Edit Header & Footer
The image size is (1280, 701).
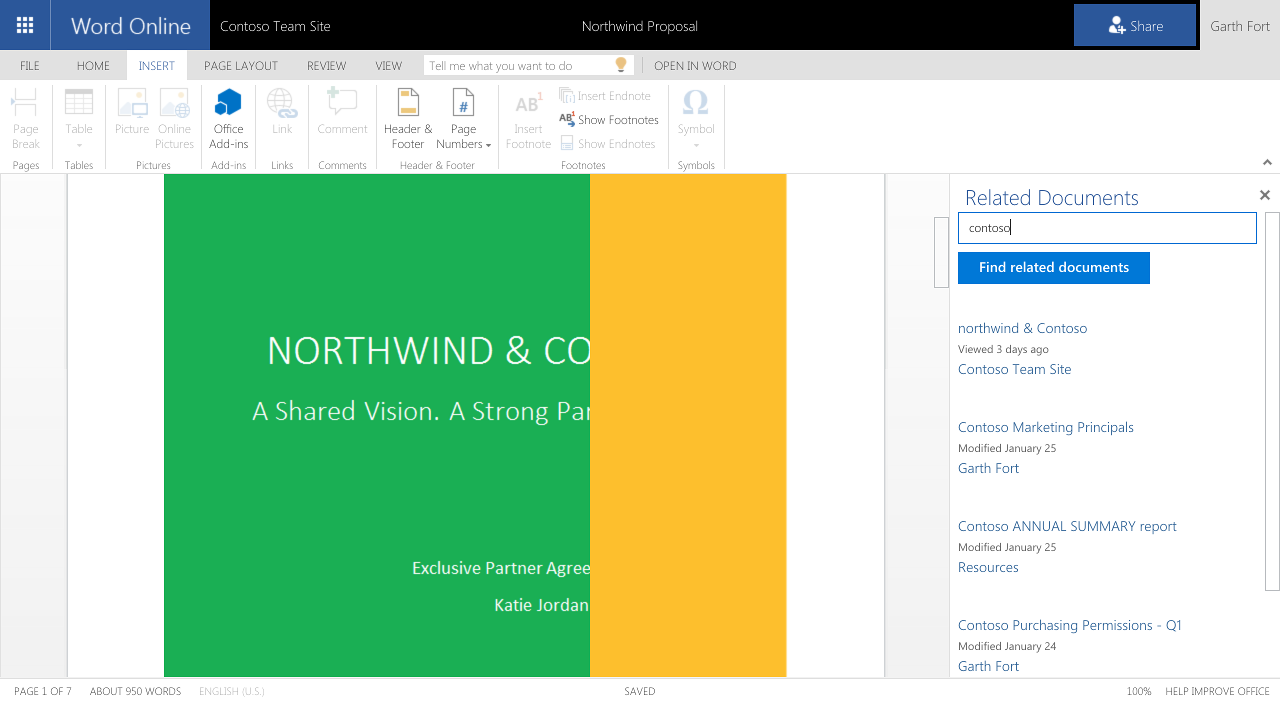click(x=408, y=119)
